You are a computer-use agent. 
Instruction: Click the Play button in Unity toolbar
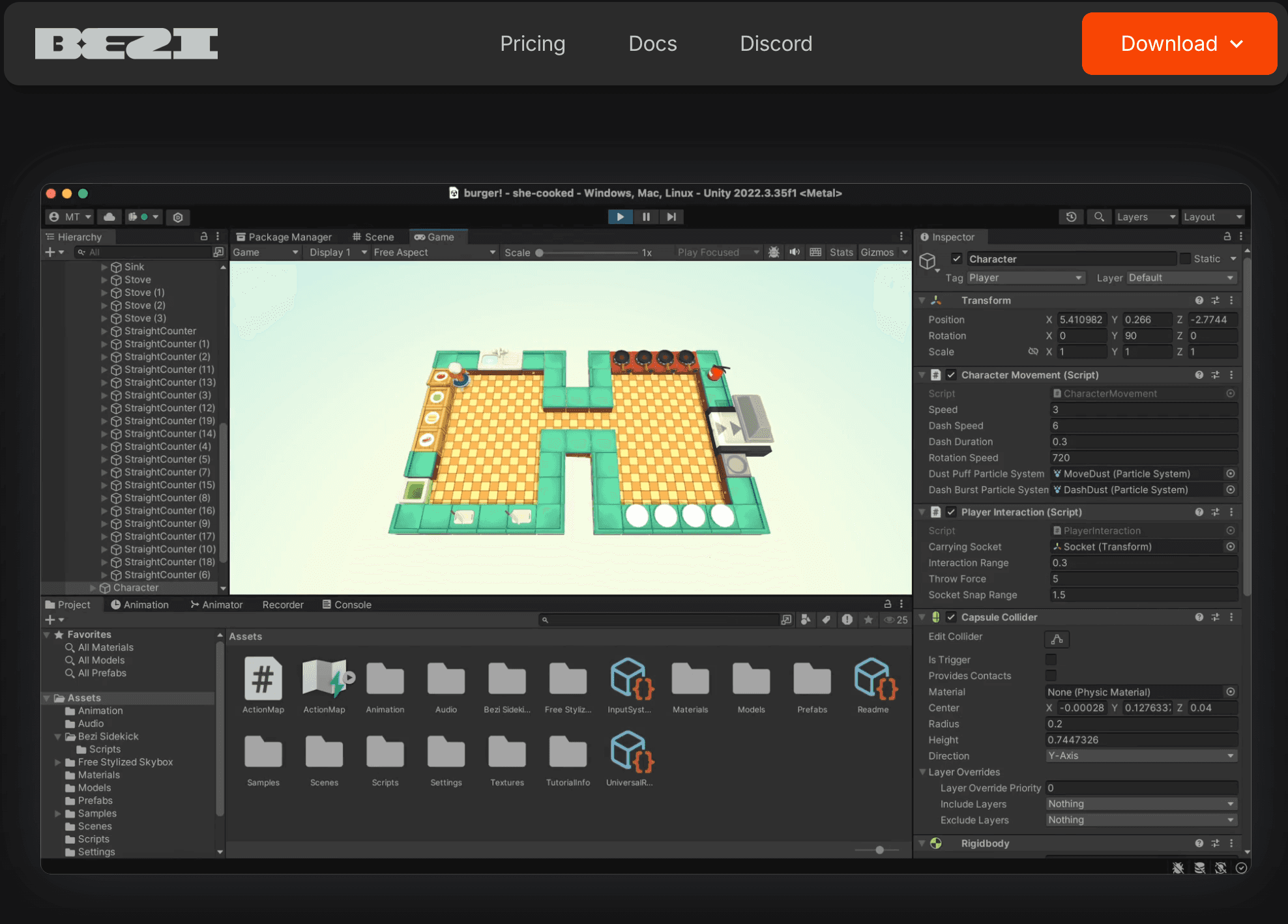point(620,217)
